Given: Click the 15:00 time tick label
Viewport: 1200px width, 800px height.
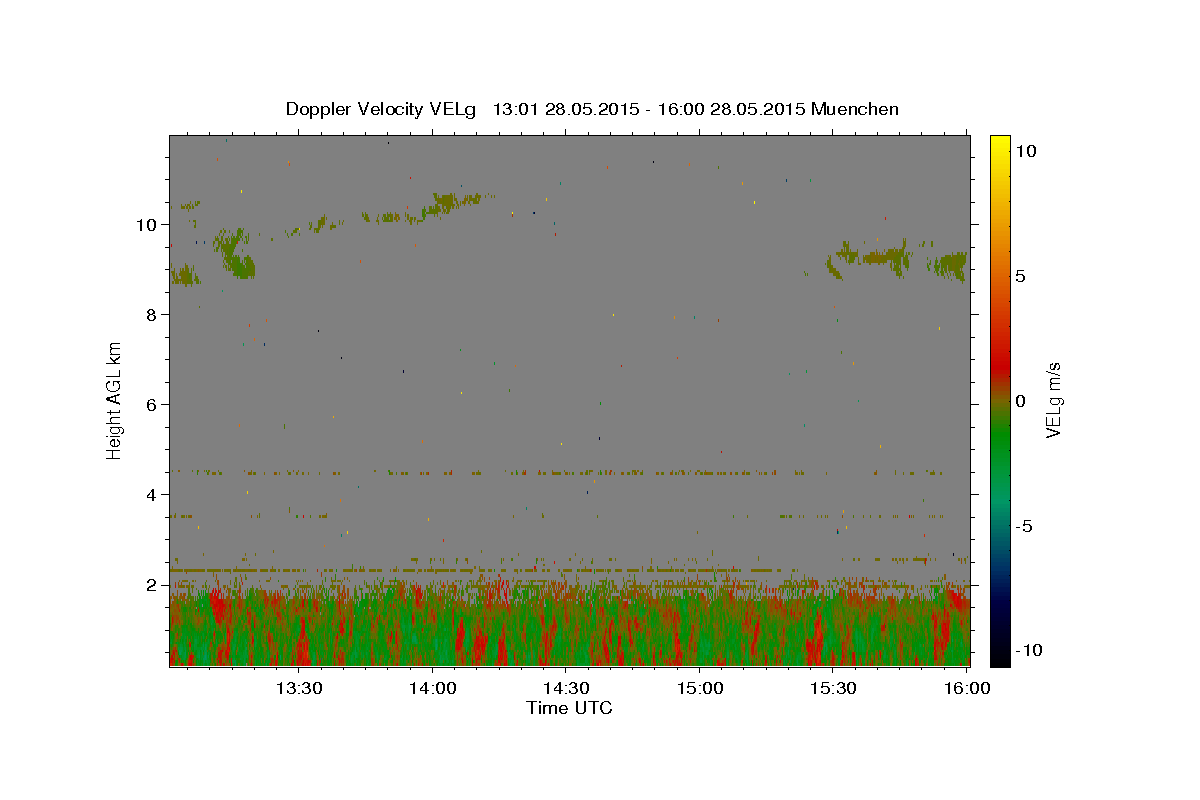Looking at the screenshot, I should (x=699, y=688).
